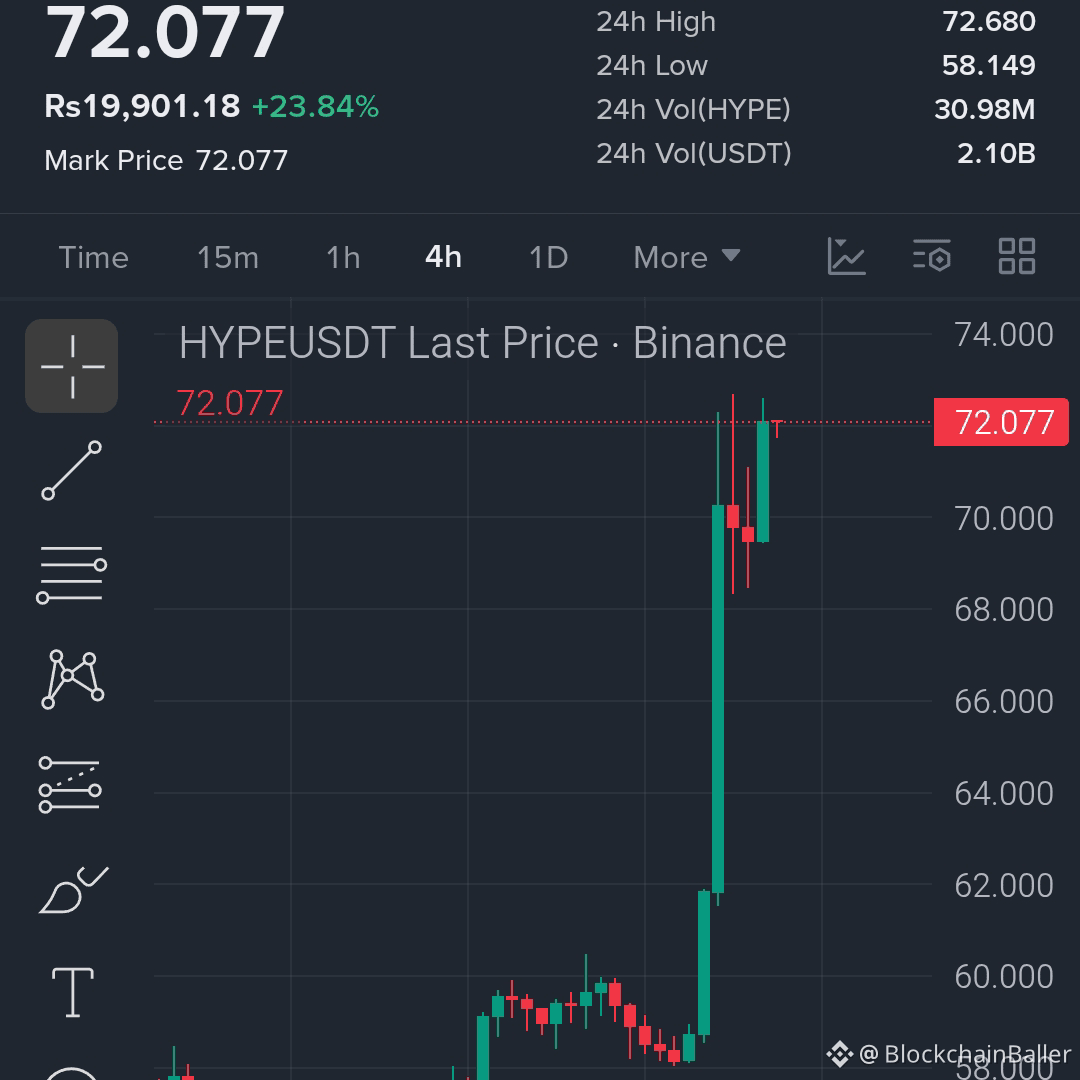The height and width of the screenshot is (1080, 1080).
Task: Click the 24h Vol(USDT) value 2.10B
Action: (x=996, y=154)
